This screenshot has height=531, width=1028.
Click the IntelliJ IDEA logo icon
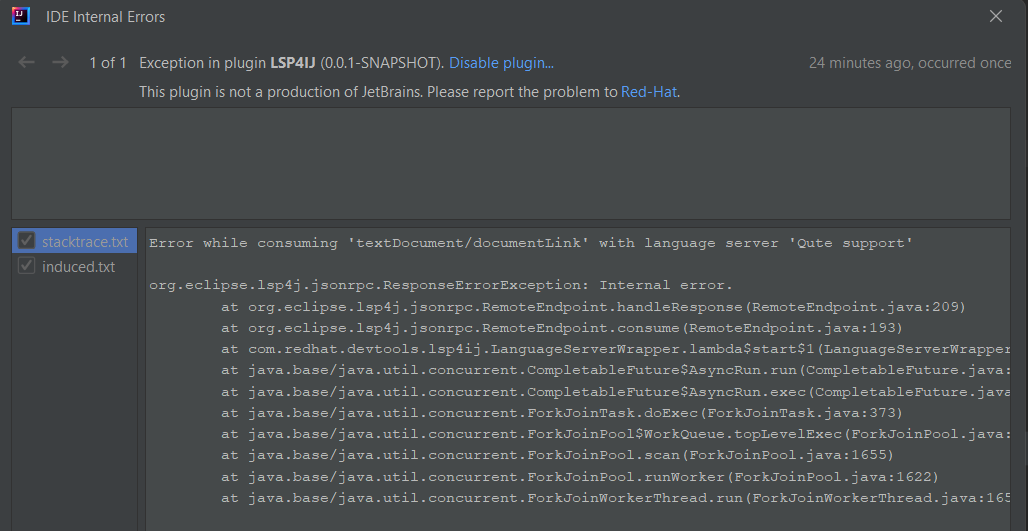20,16
